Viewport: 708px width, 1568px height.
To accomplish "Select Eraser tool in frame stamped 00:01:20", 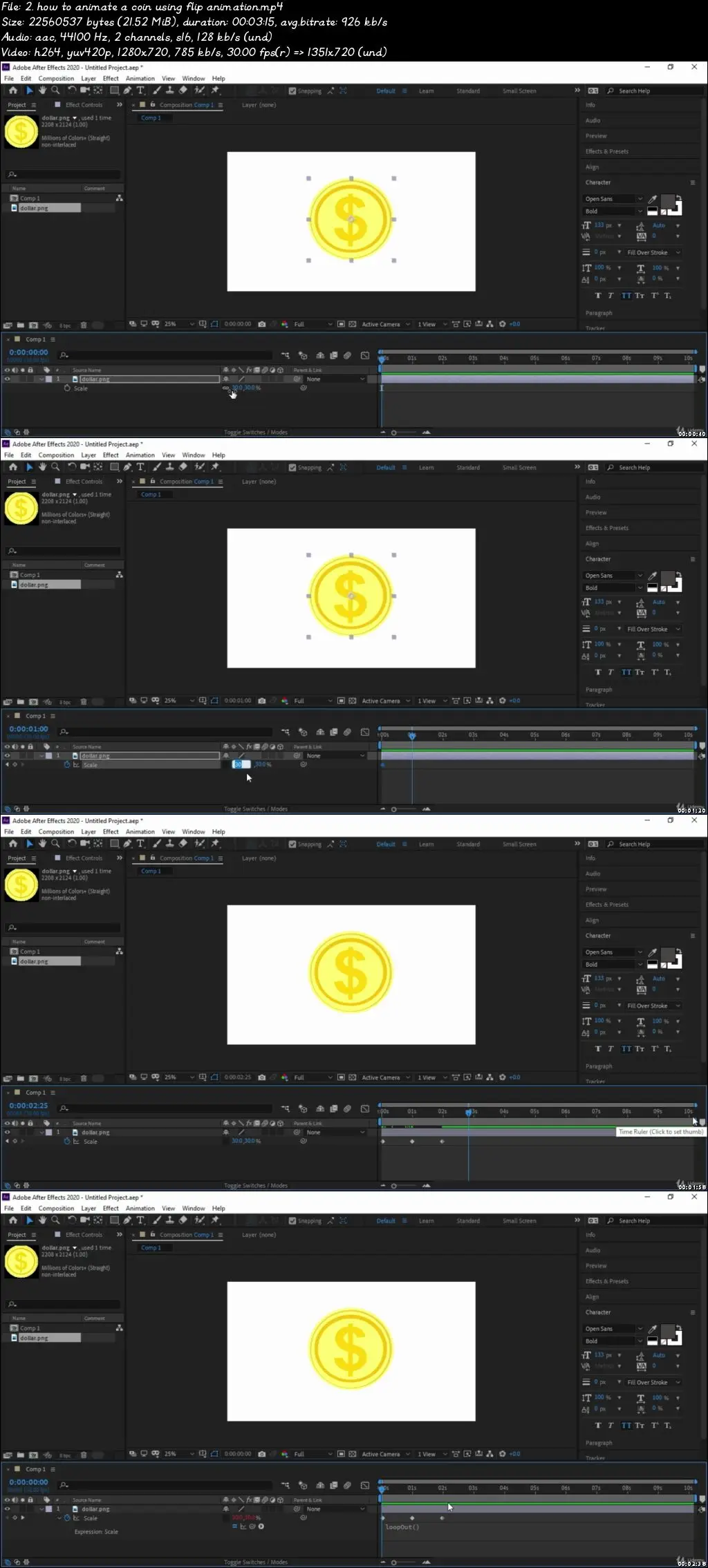I will click(x=183, y=467).
